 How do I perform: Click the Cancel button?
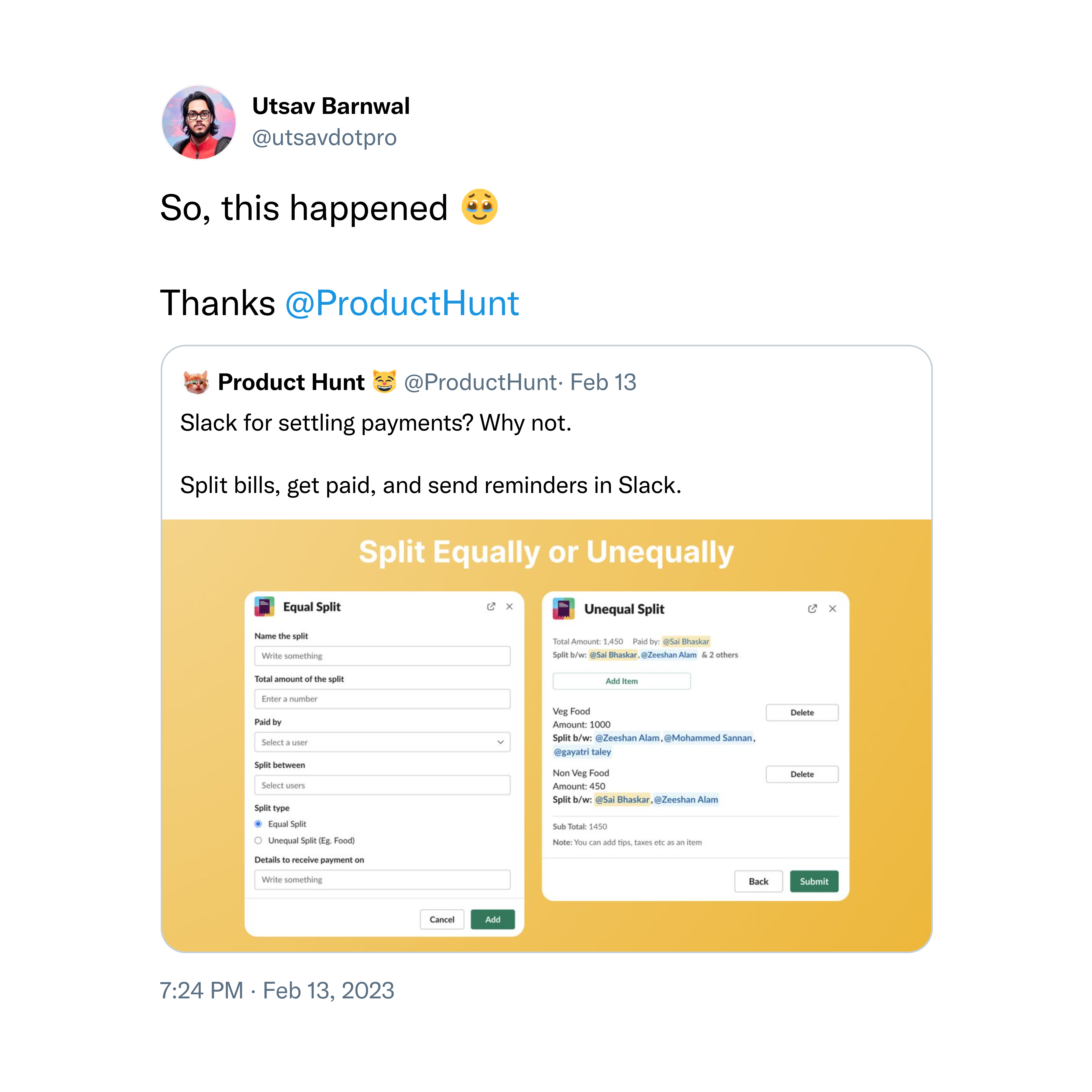click(x=441, y=919)
